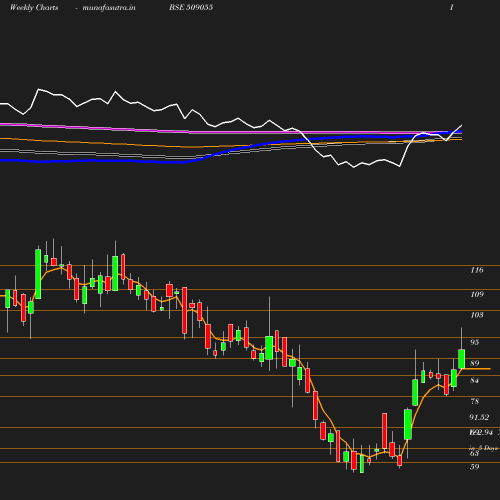Select the 89 price level label
The height and width of the screenshot is (500, 500).
(474, 363)
